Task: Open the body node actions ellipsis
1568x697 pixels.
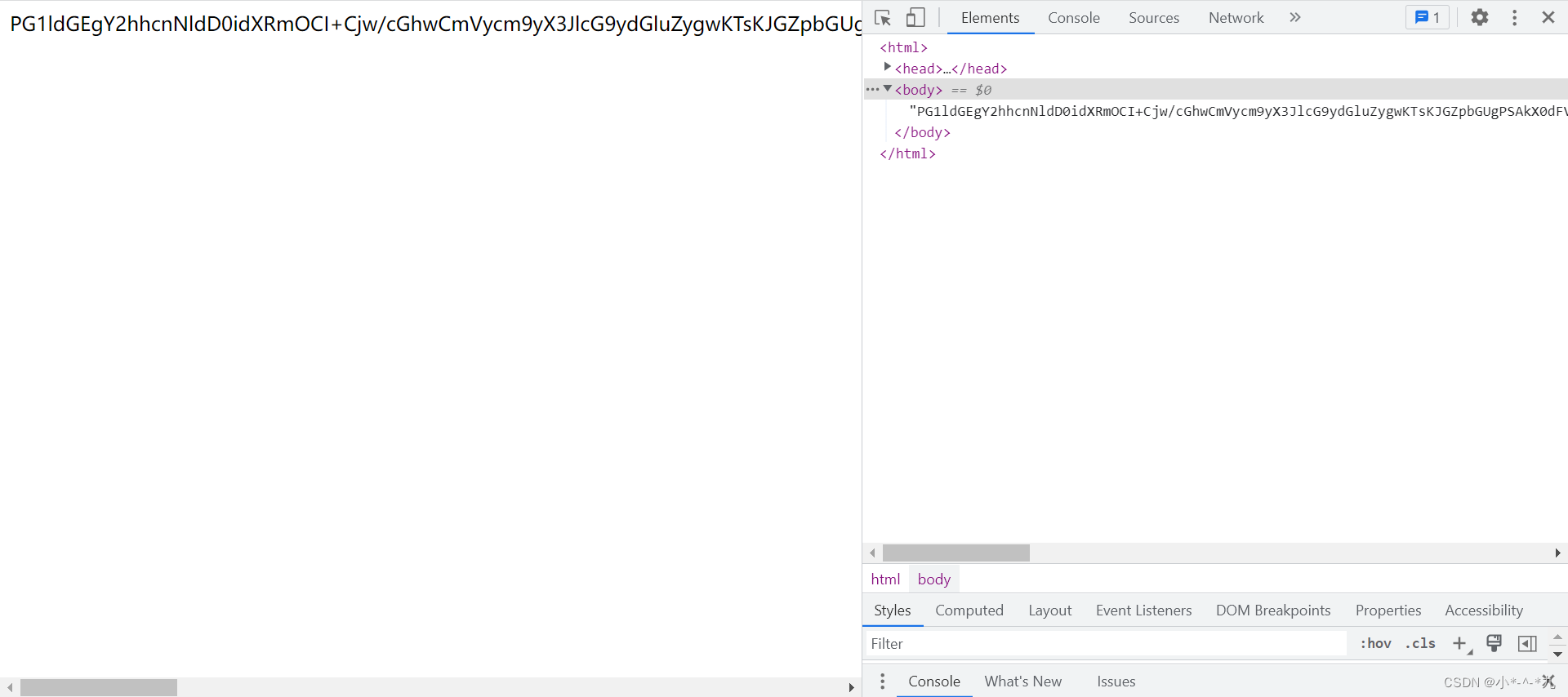Action: [x=872, y=89]
